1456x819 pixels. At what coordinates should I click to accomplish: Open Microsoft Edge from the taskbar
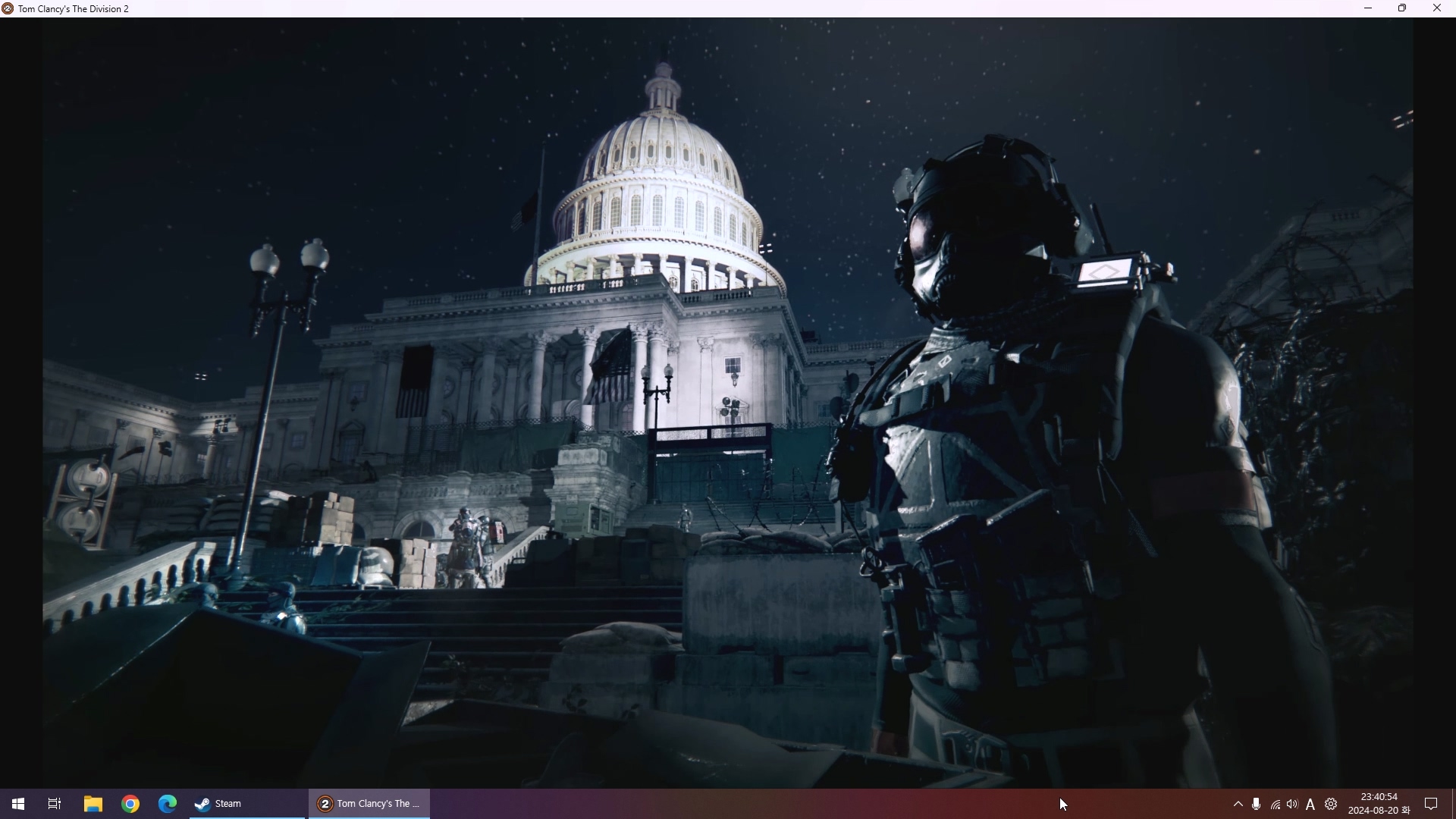click(168, 804)
